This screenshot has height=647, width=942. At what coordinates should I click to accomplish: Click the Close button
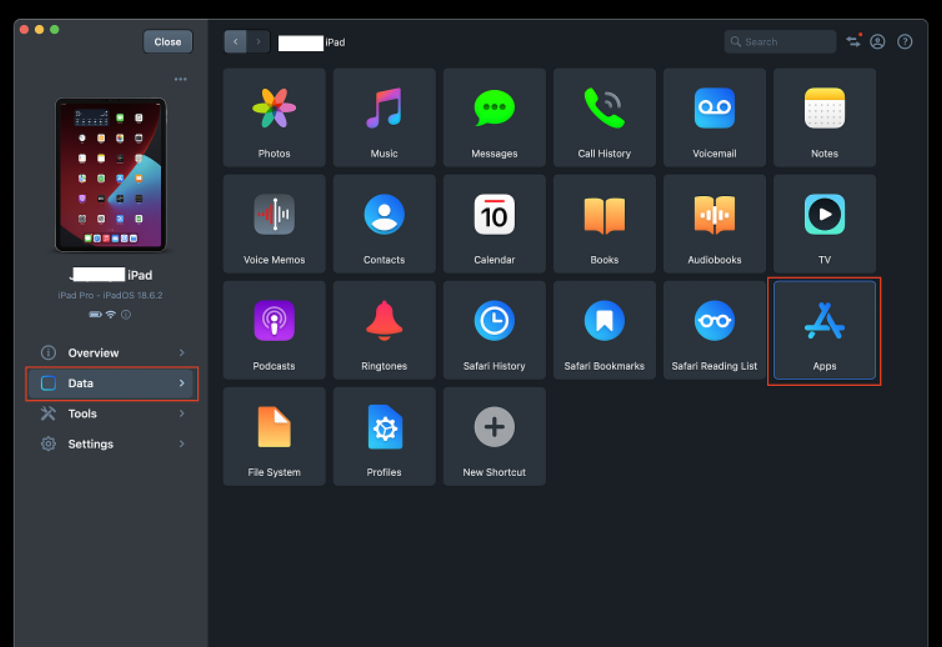click(x=168, y=41)
